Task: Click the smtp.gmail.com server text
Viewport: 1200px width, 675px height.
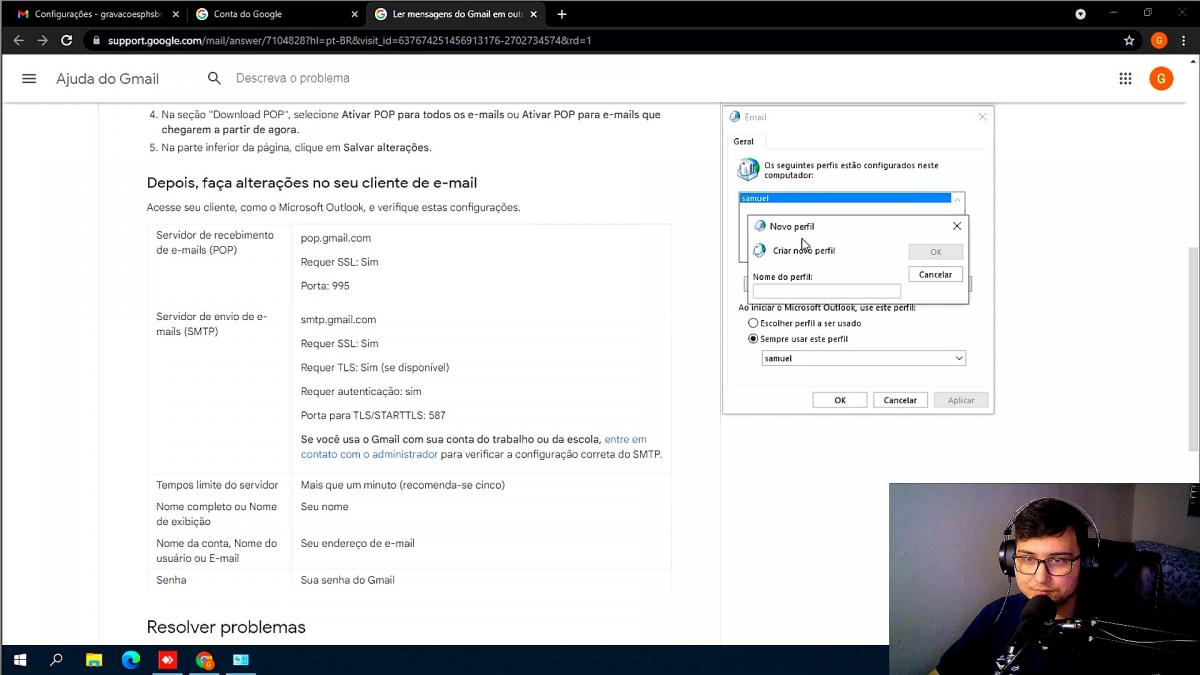Action: tap(338, 320)
